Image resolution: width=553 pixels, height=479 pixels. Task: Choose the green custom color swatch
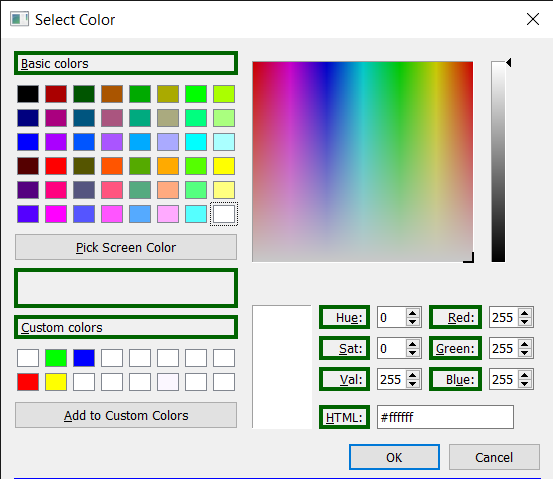coord(56,358)
